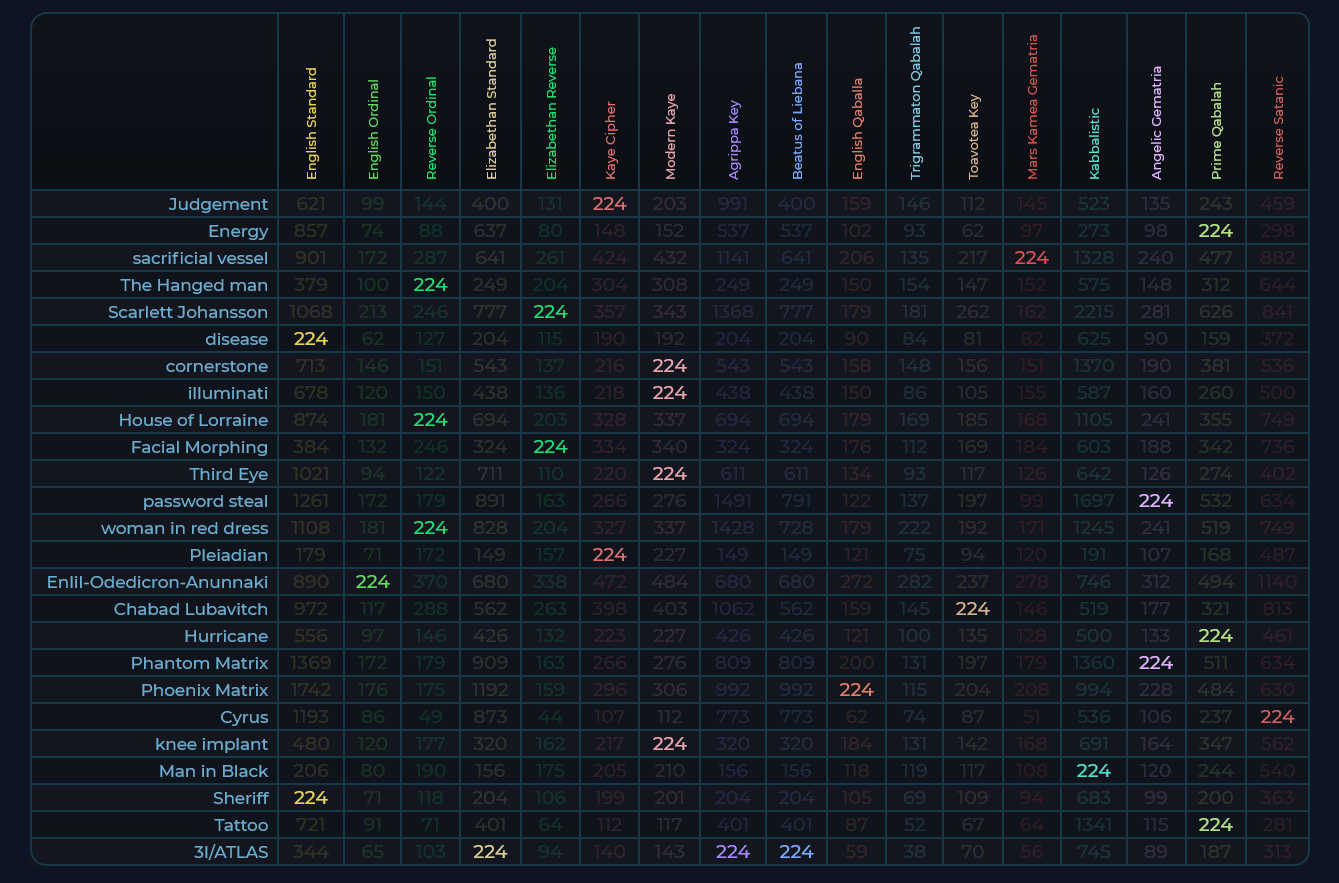Screen dimensions: 1339x883
Task: Click the Scarlett Johansson phrase
Action: [188, 312]
